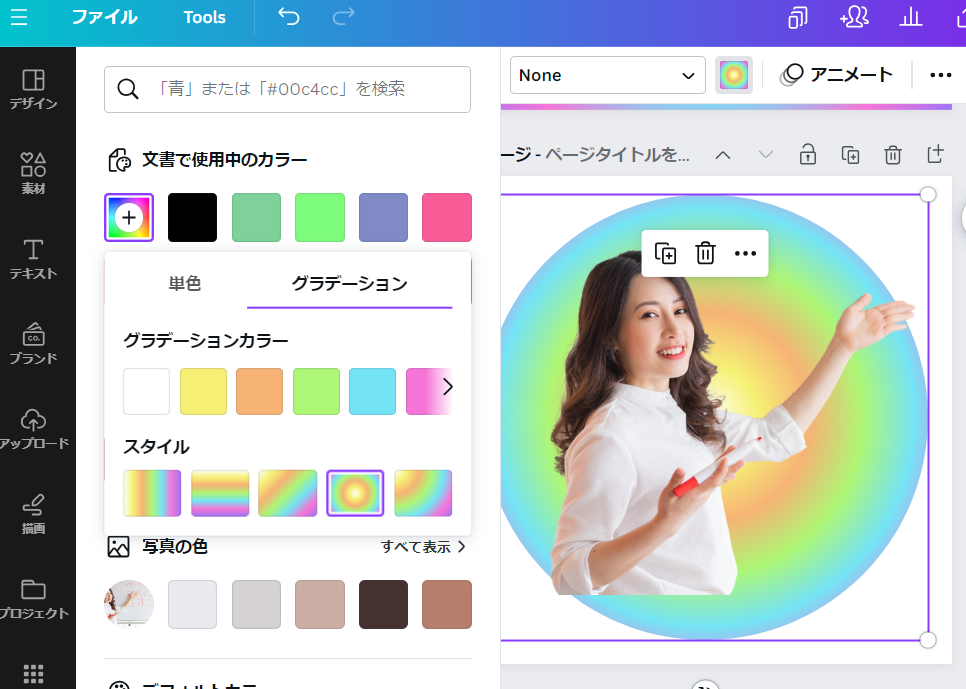Screen dimensions: 966x689
Task: Select the beige photo color swatch
Action: click(320, 604)
